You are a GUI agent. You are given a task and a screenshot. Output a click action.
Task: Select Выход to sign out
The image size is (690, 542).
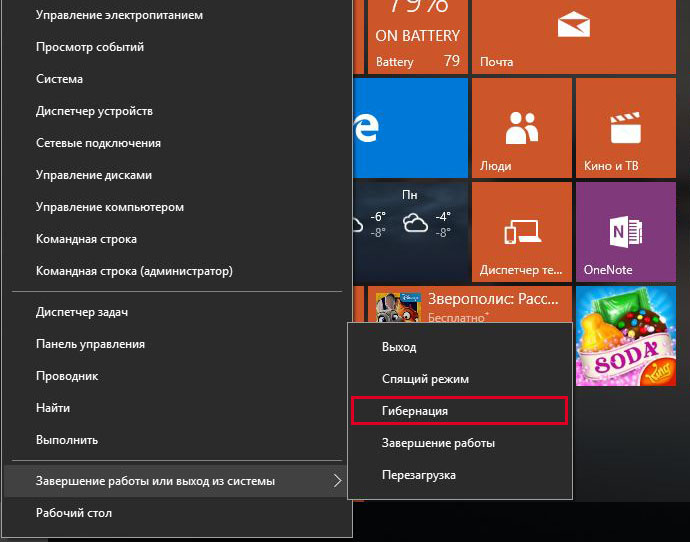(x=399, y=347)
